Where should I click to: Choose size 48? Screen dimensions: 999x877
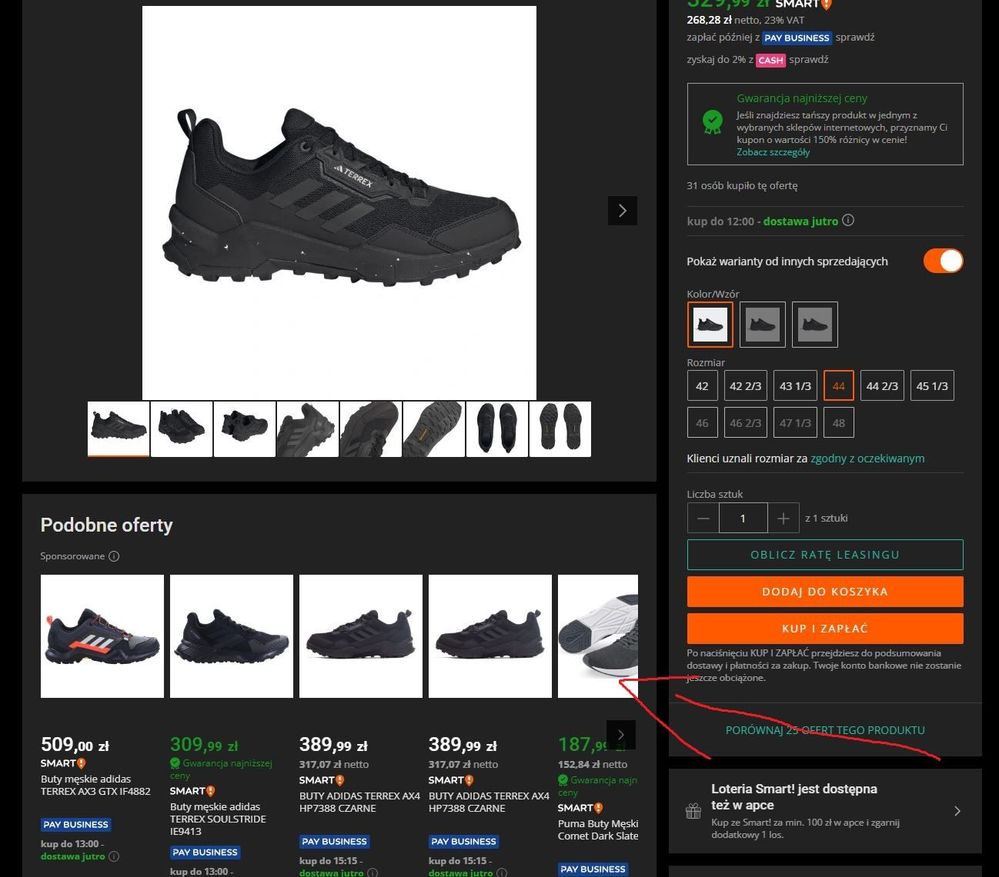838,423
